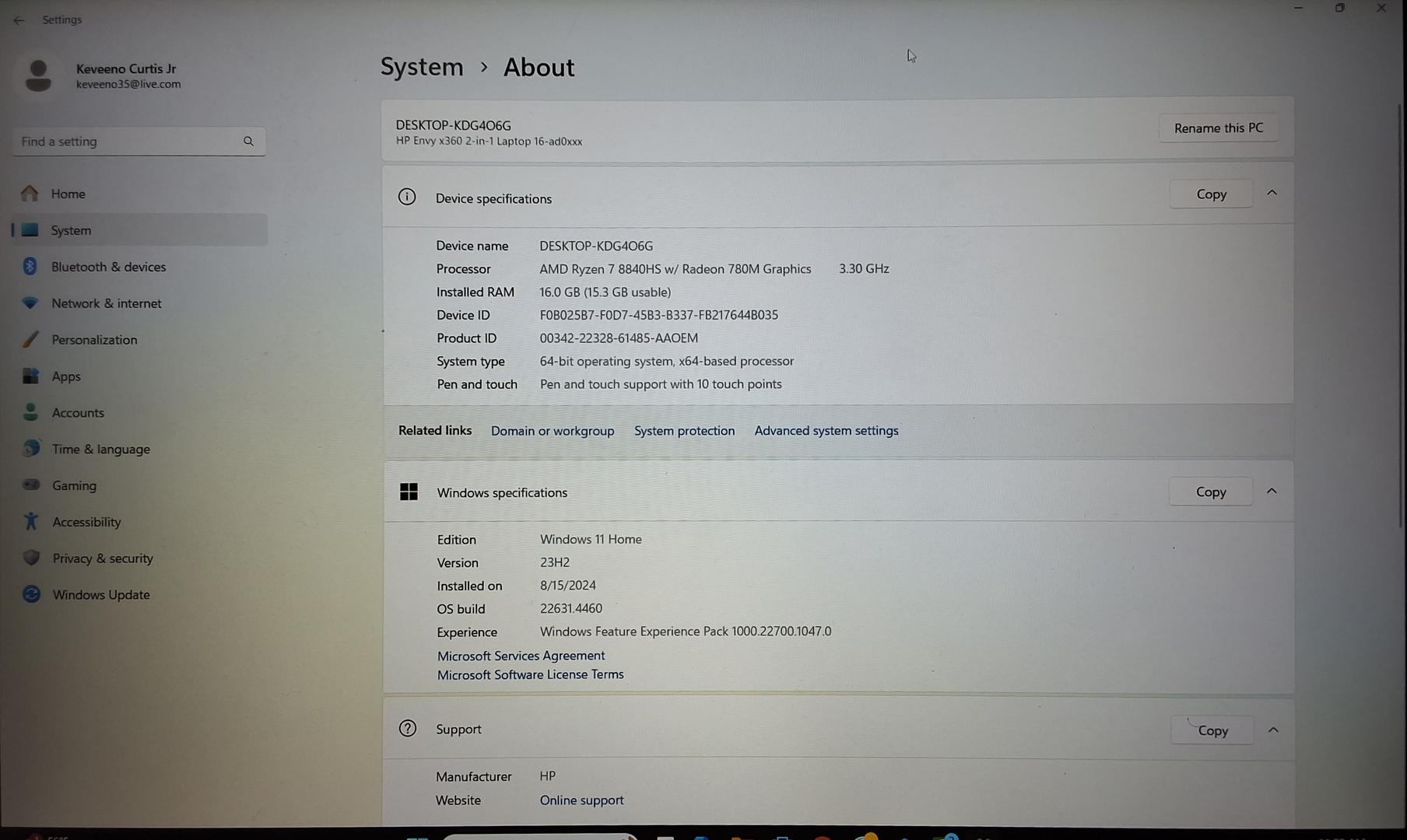Image resolution: width=1407 pixels, height=840 pixels.
Task: Click the Bluetooth icon in the sidebar
Action: [30, 267]
